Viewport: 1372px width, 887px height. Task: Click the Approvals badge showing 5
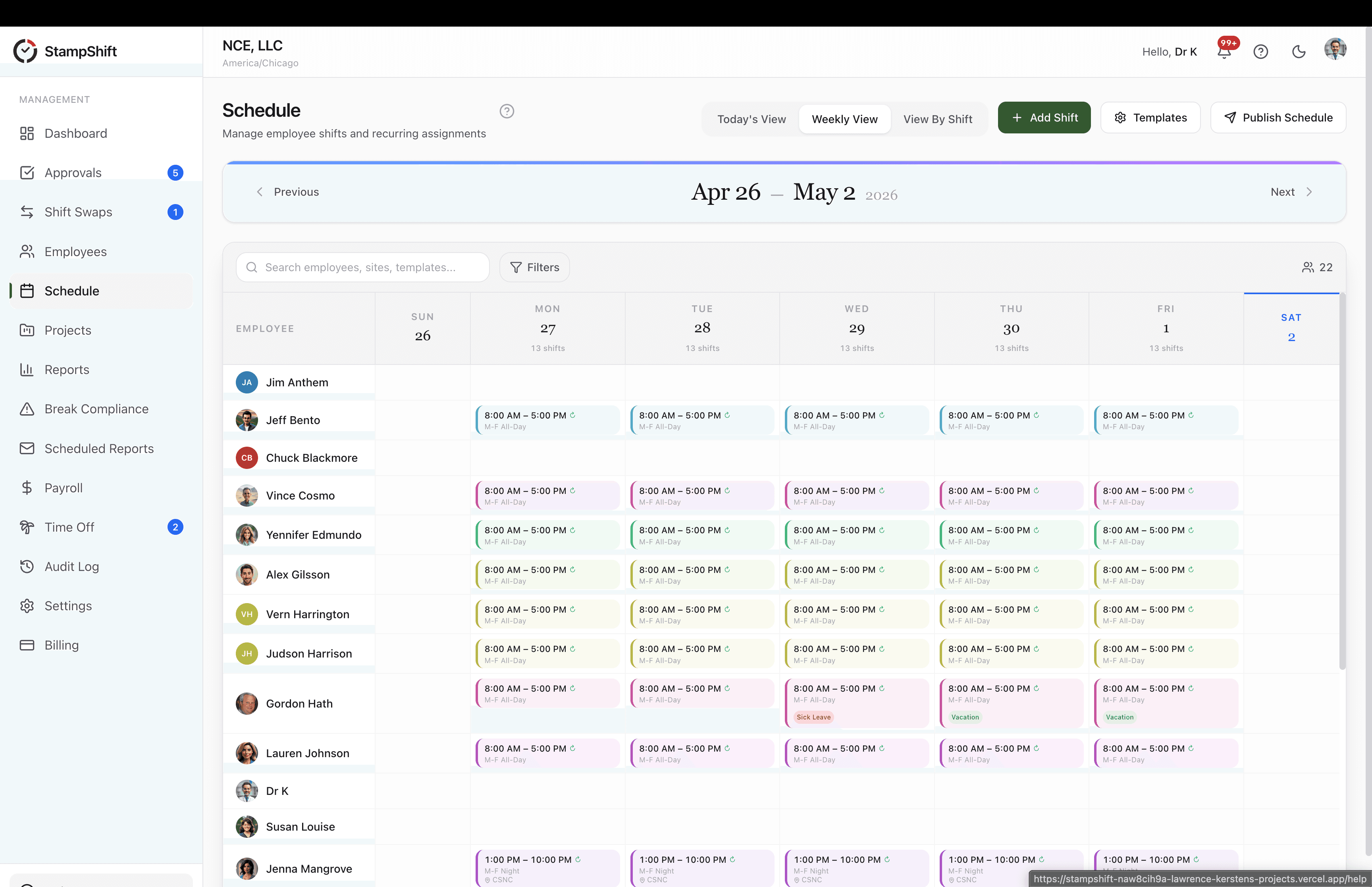pyautogui.click(x=175, y=173)
